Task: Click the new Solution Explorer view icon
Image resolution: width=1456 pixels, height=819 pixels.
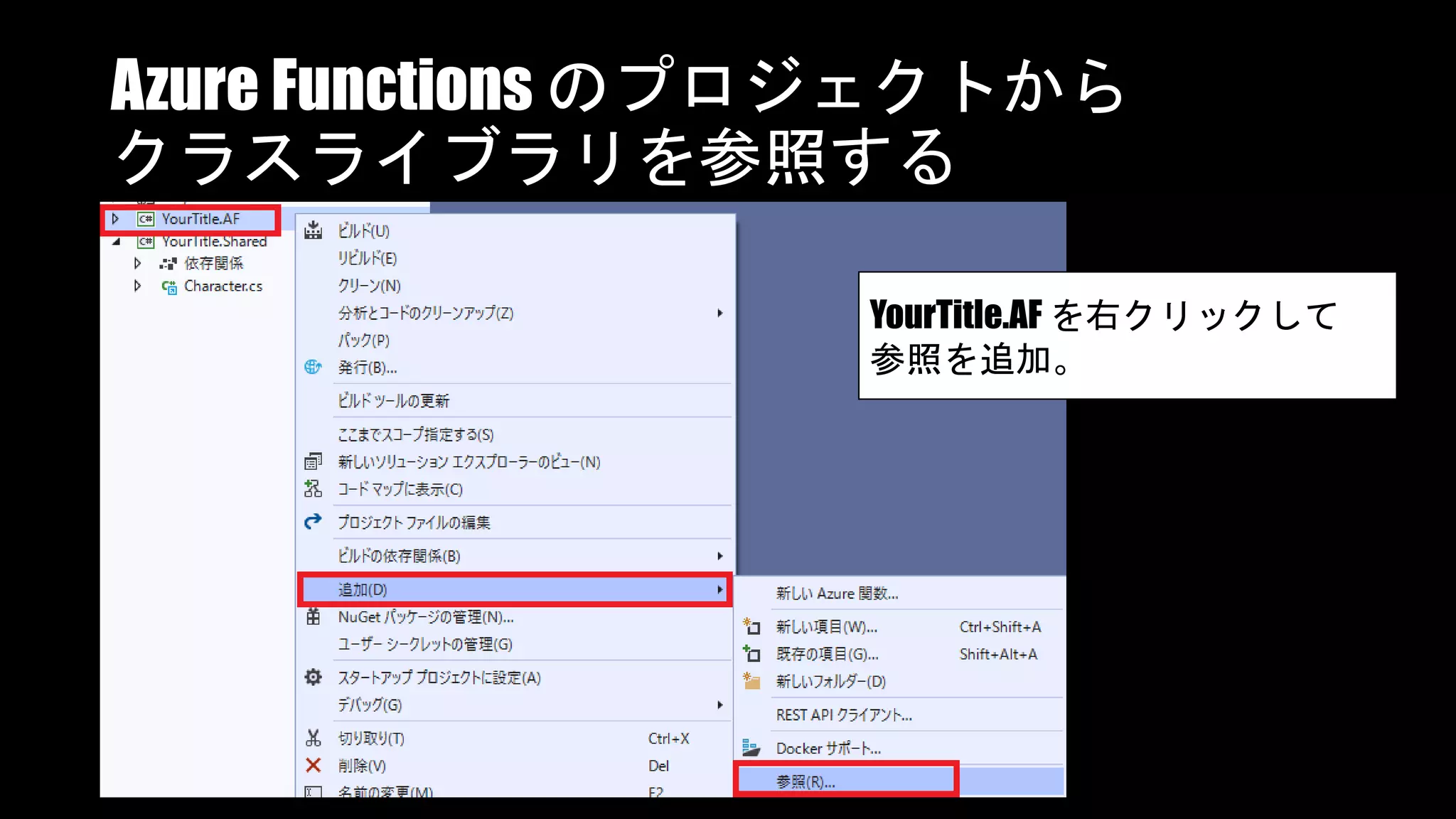Action: [313, 461]
